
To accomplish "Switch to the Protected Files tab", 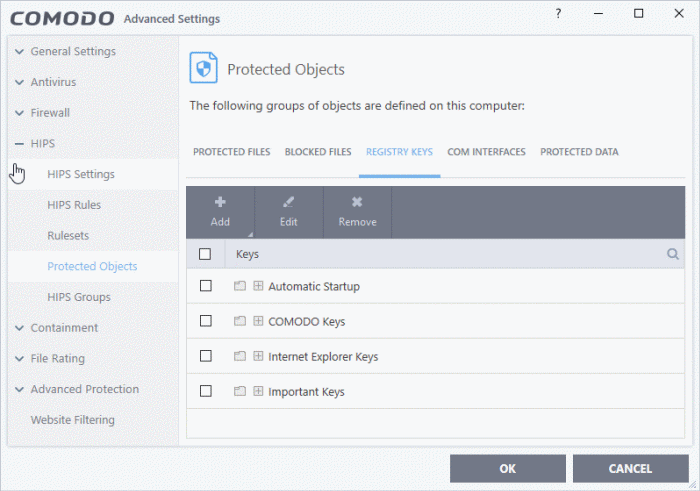I will pyautogui.click(x=231, y=152).
